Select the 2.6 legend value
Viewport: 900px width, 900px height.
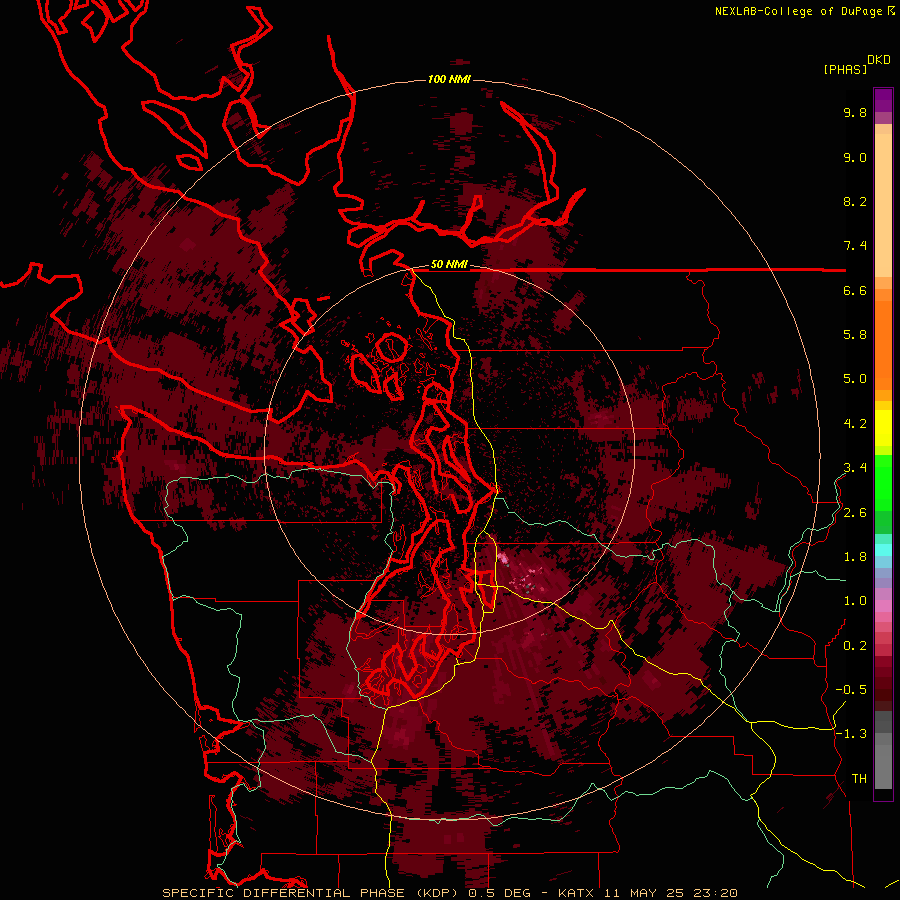[855, 513]
